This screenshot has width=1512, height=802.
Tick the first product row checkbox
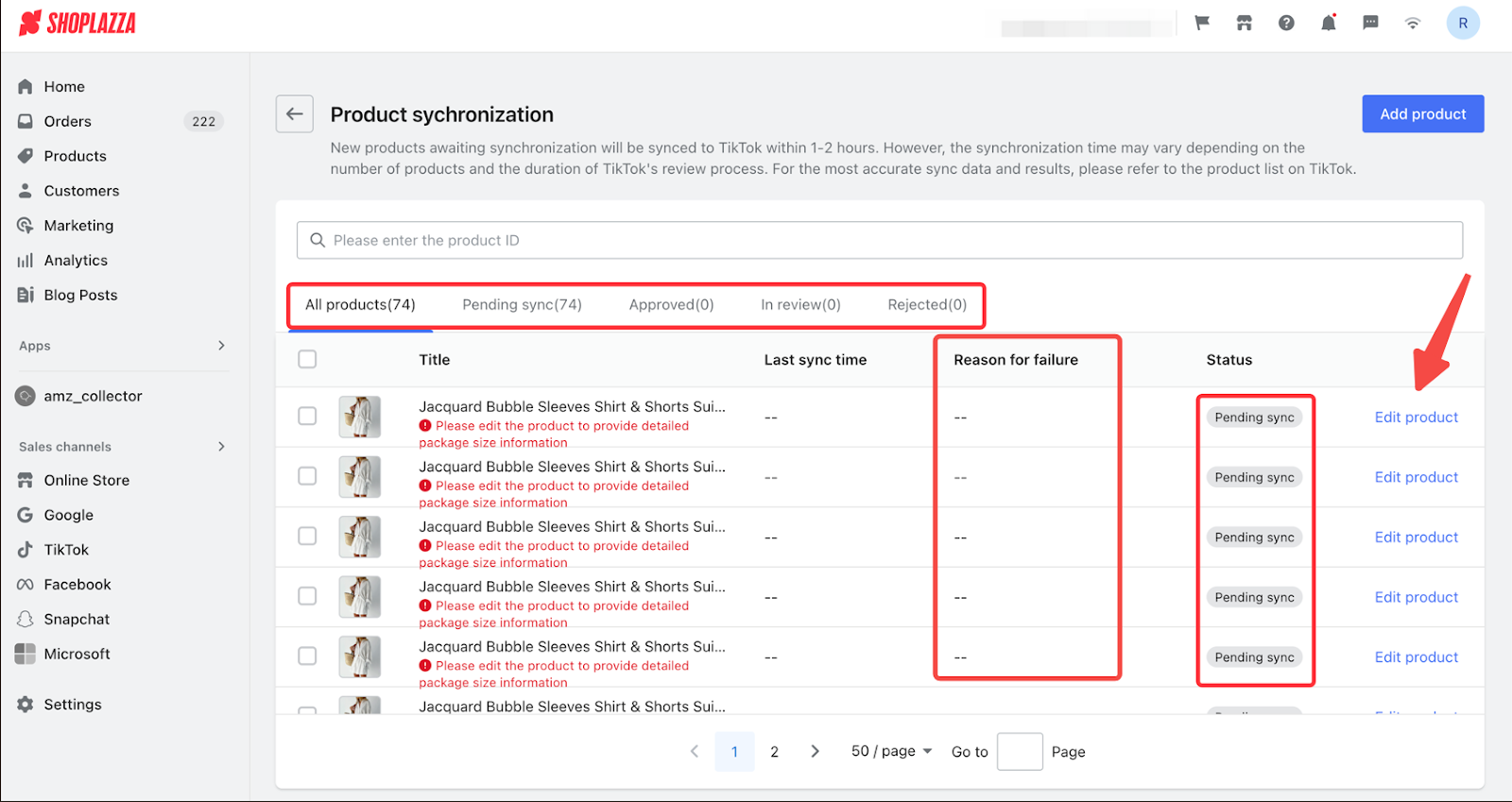click(307, 417)
